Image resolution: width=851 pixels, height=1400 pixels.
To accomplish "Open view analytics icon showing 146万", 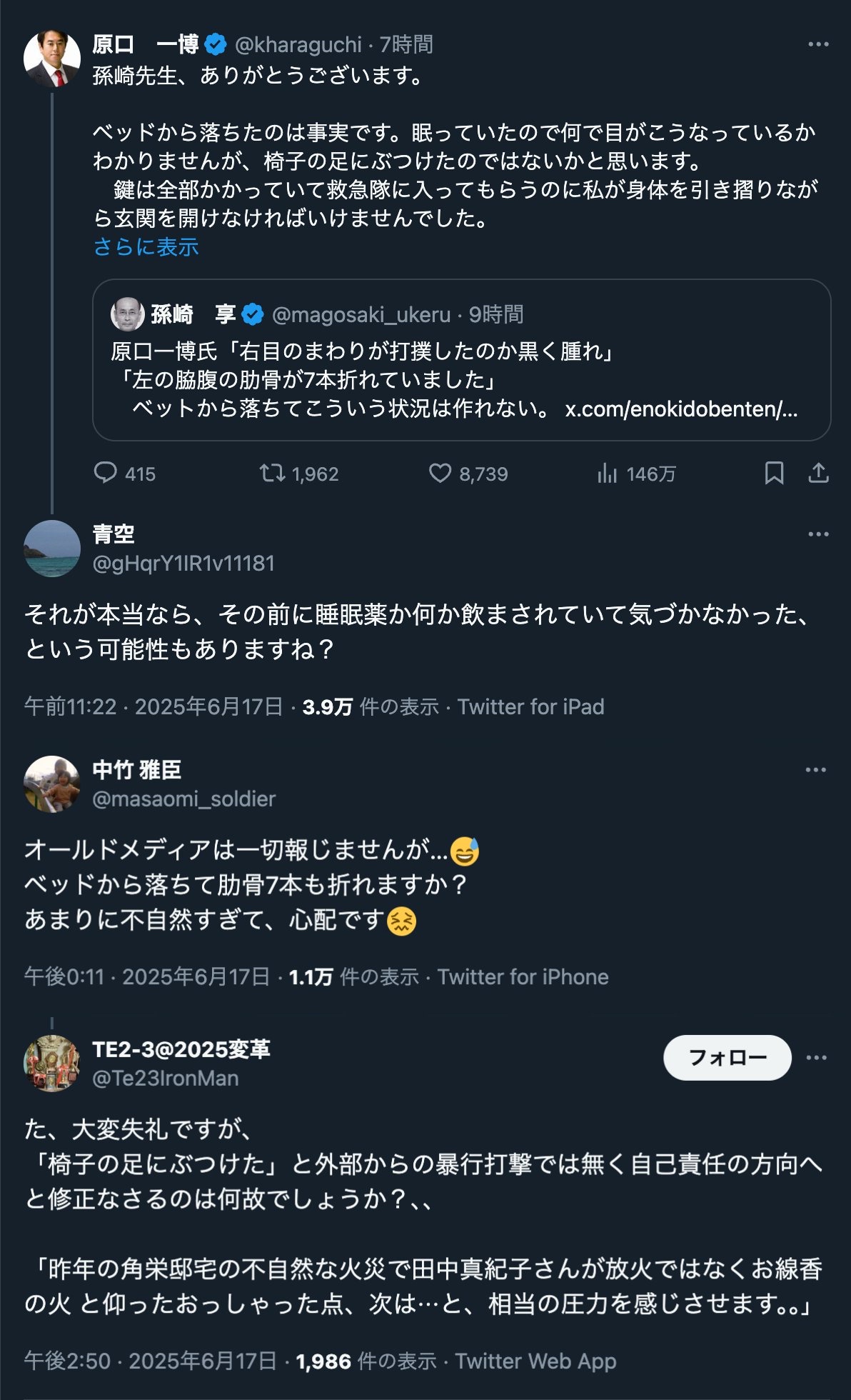I will pyautogui.click(x=607, y=473).
